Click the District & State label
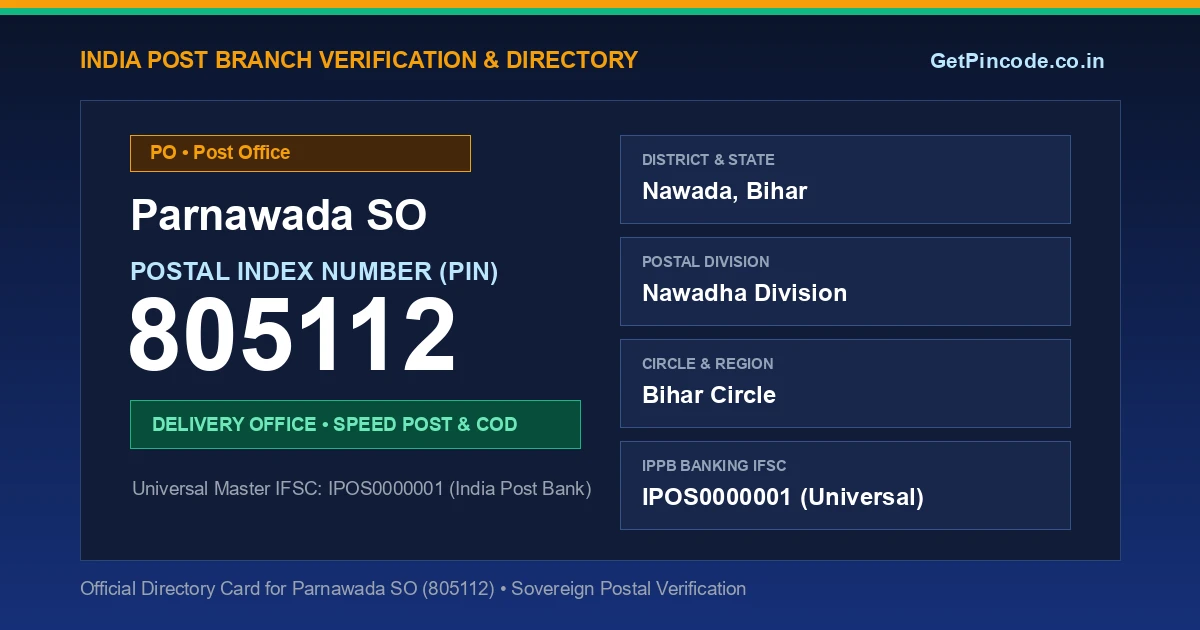1200x630 pixels. [708, 160]
